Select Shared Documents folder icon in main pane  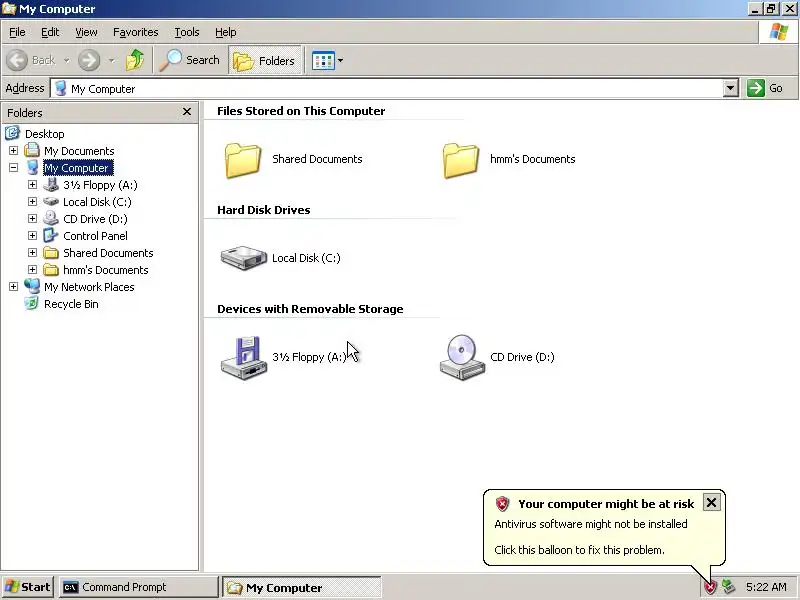(x=243, y=160)
